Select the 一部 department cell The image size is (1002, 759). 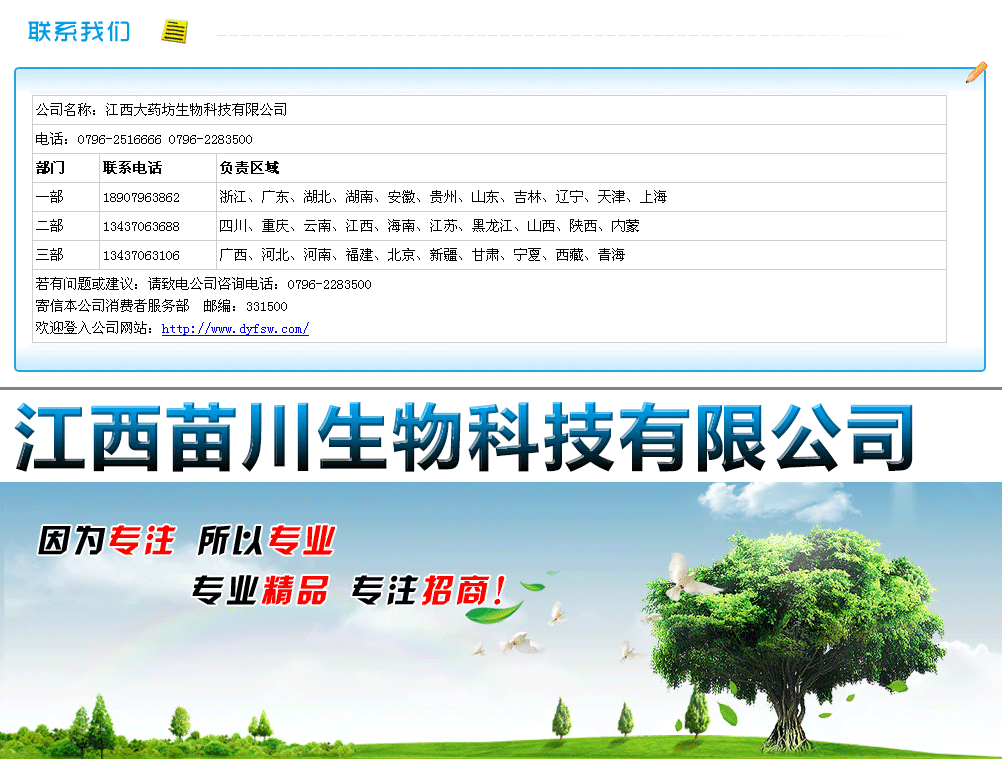click(66, 197)
